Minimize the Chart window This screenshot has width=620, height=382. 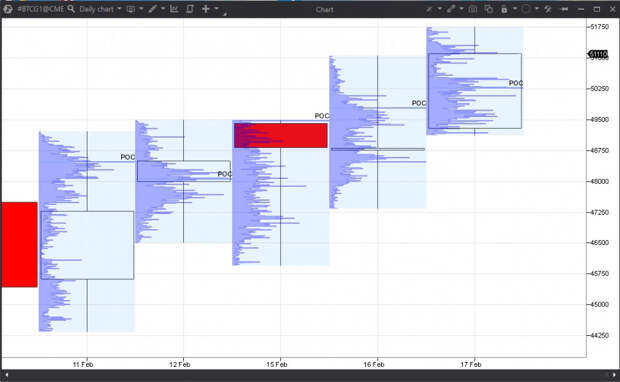pyautogui.click(x=581, y=9)
